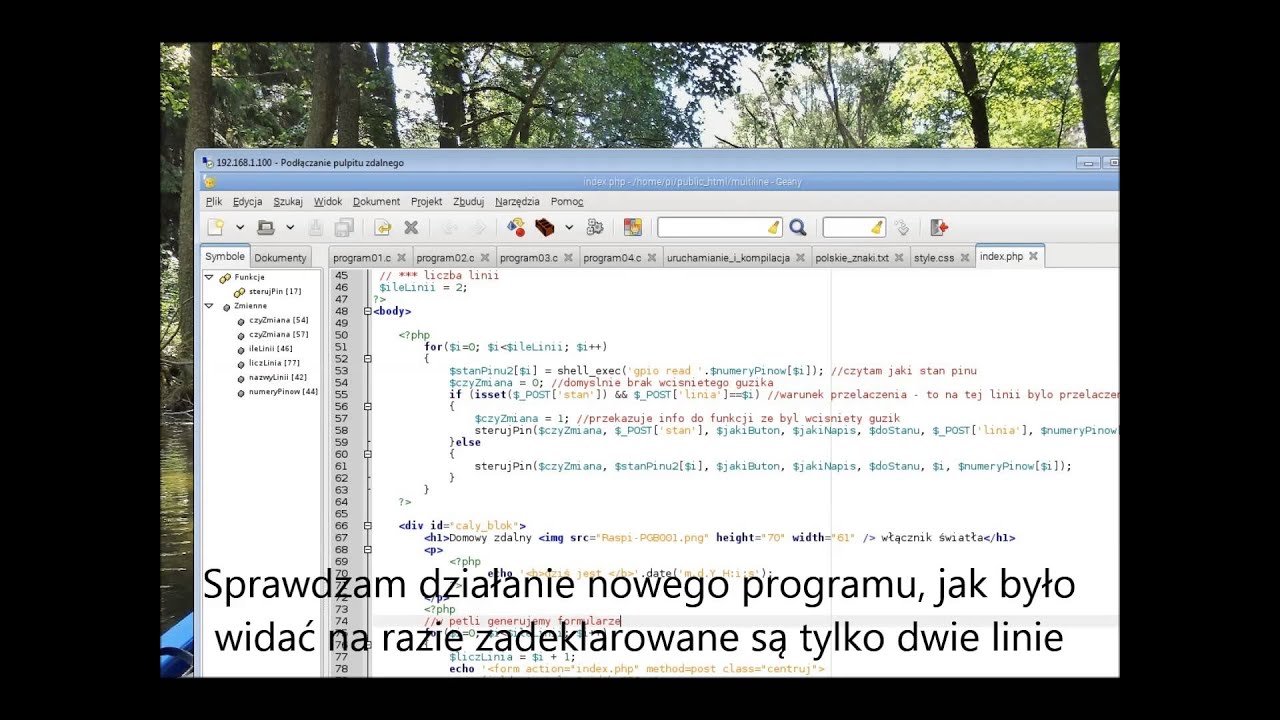The height and width of the screenshot is (720, 1280).
Task: Switch to the uruchamianie_i_kompilacja tab
Action: pos(728,258)
